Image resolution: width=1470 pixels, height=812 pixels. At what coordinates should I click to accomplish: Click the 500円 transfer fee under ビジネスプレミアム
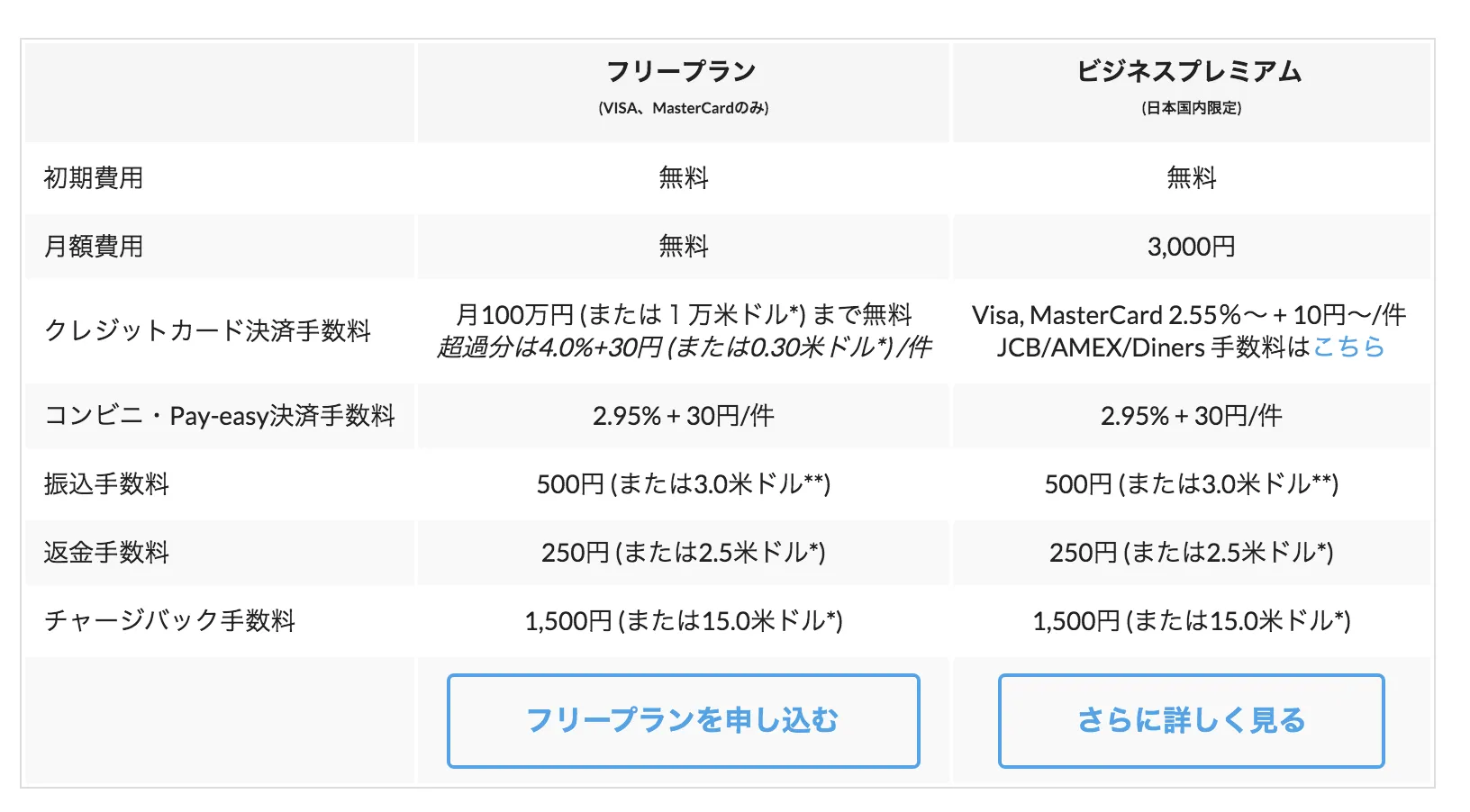pyautogui.click(x=1191, y=483)
